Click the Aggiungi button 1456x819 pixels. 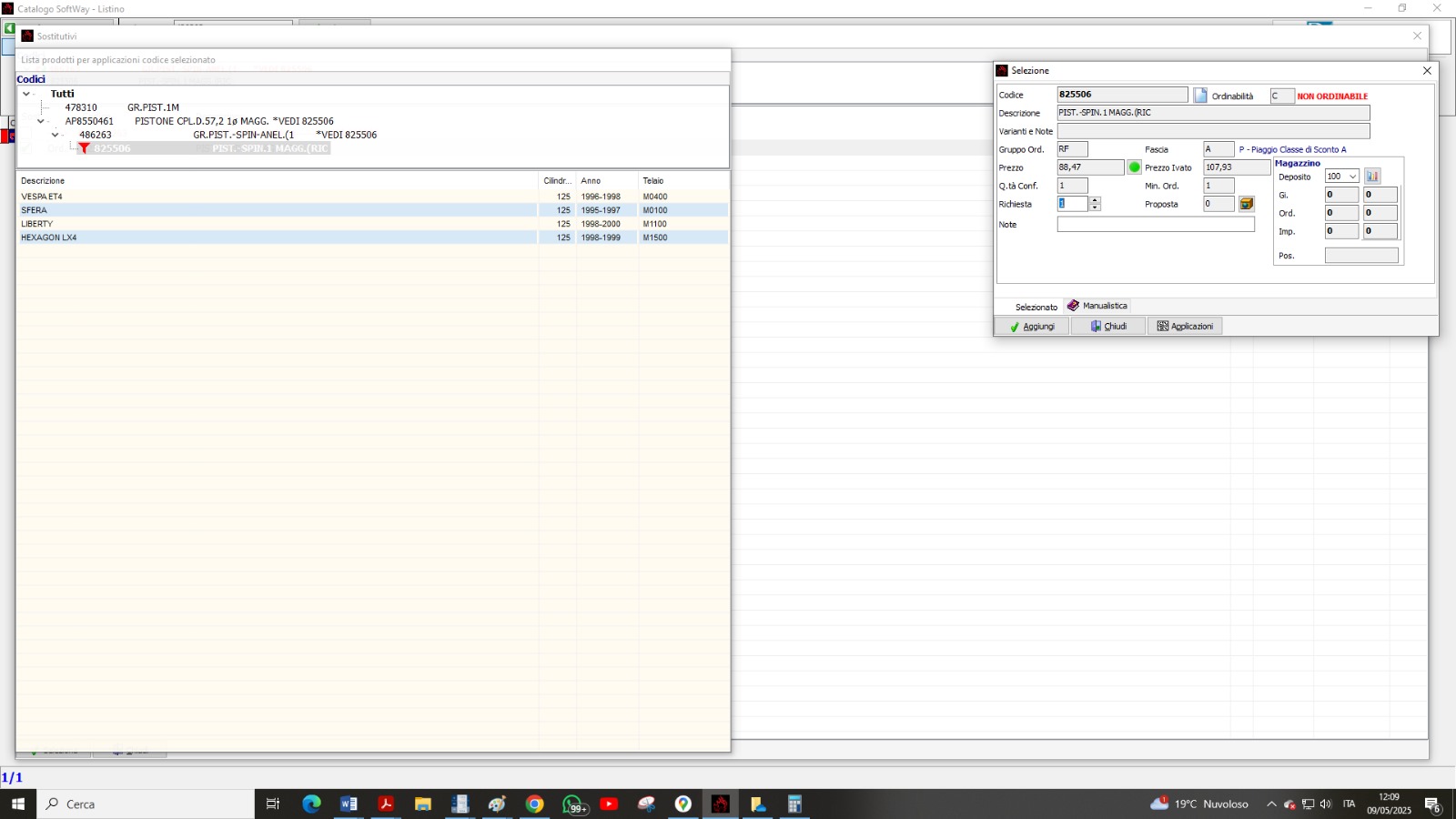click(1032, 327)
